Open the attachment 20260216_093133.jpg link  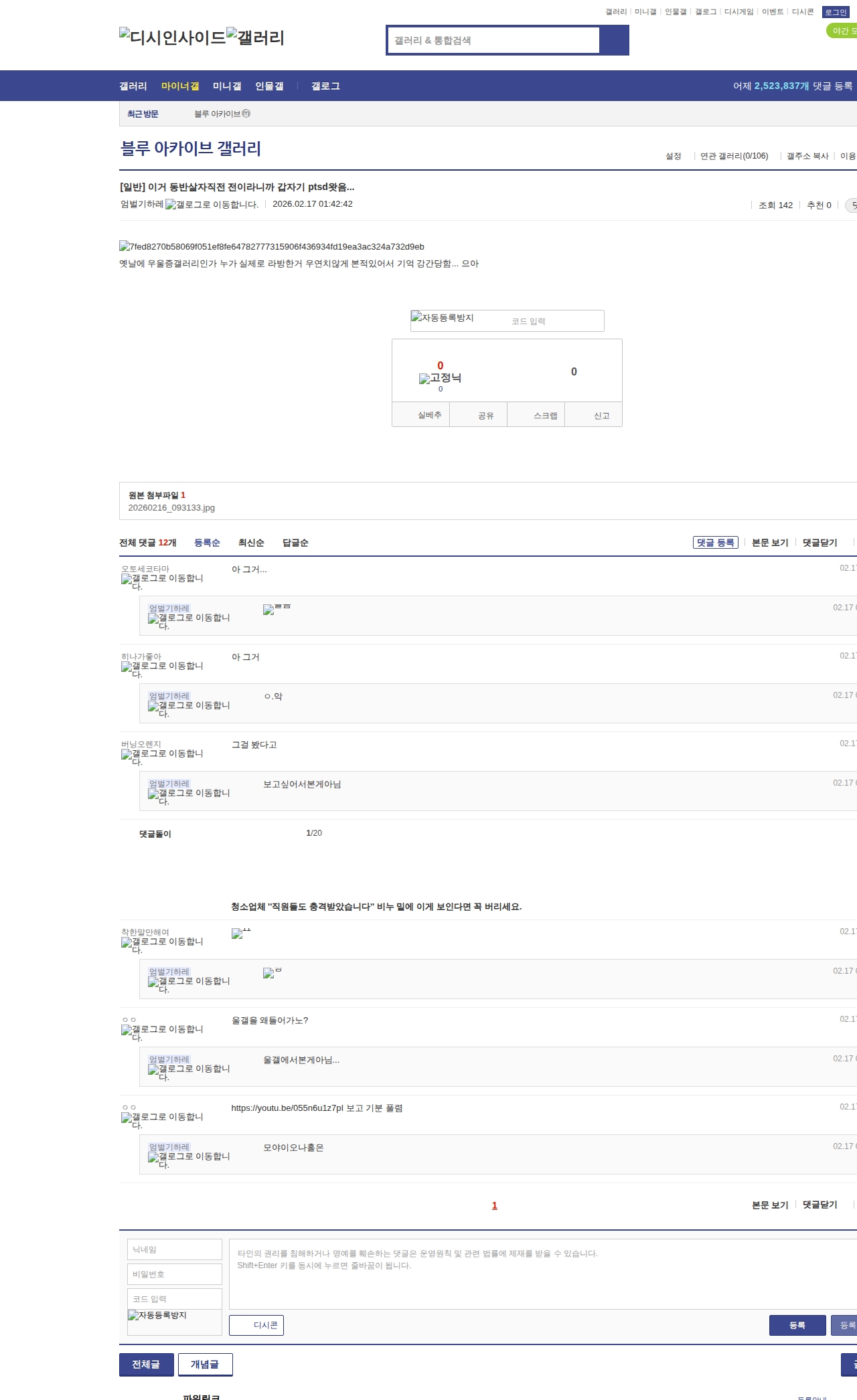(171, 508)
